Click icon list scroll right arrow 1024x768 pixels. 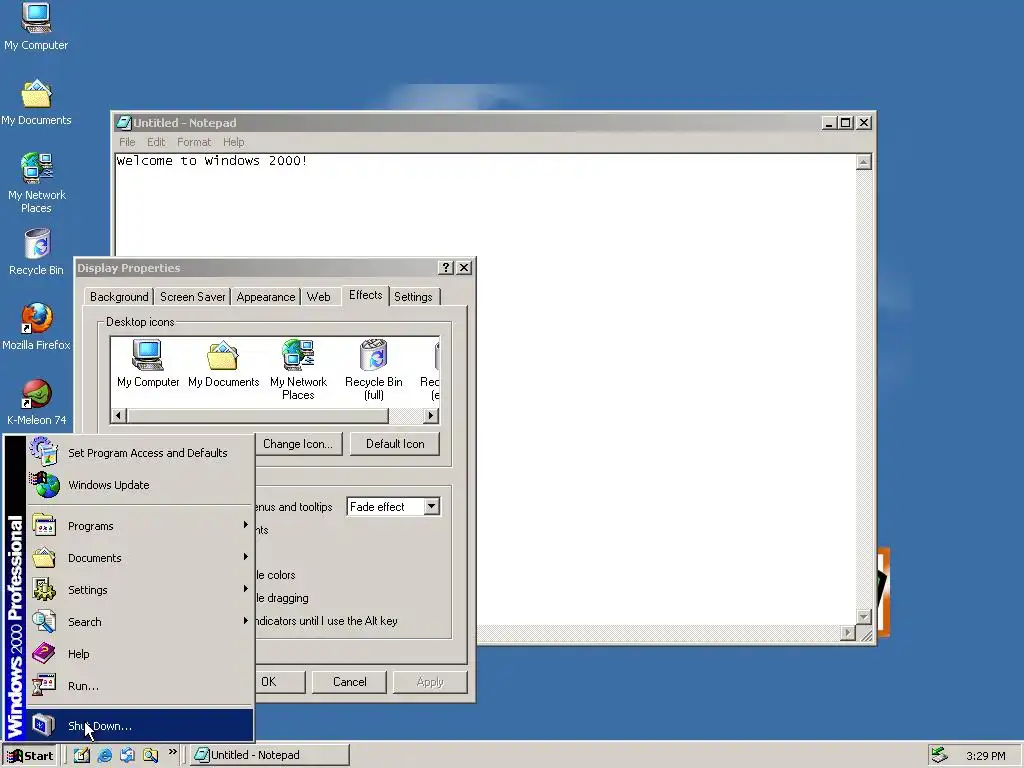(x=431, y=415)
